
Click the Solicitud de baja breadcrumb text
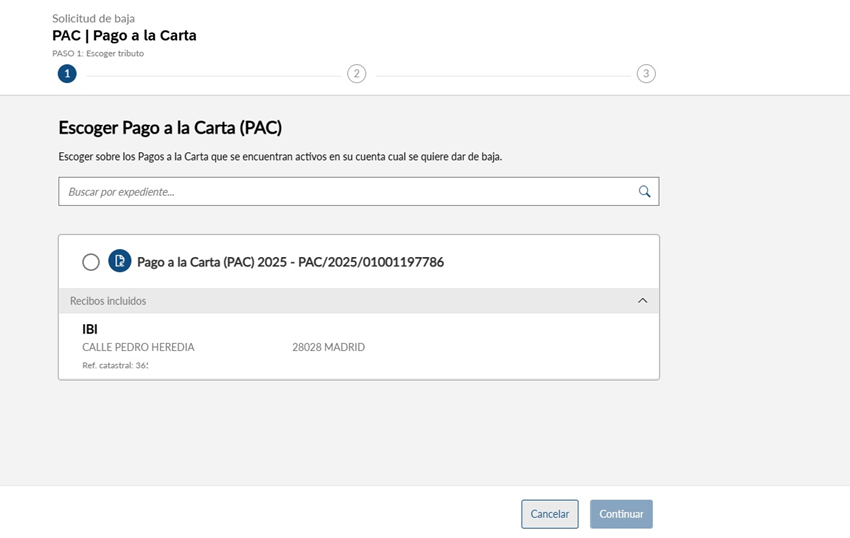[93, 18]
